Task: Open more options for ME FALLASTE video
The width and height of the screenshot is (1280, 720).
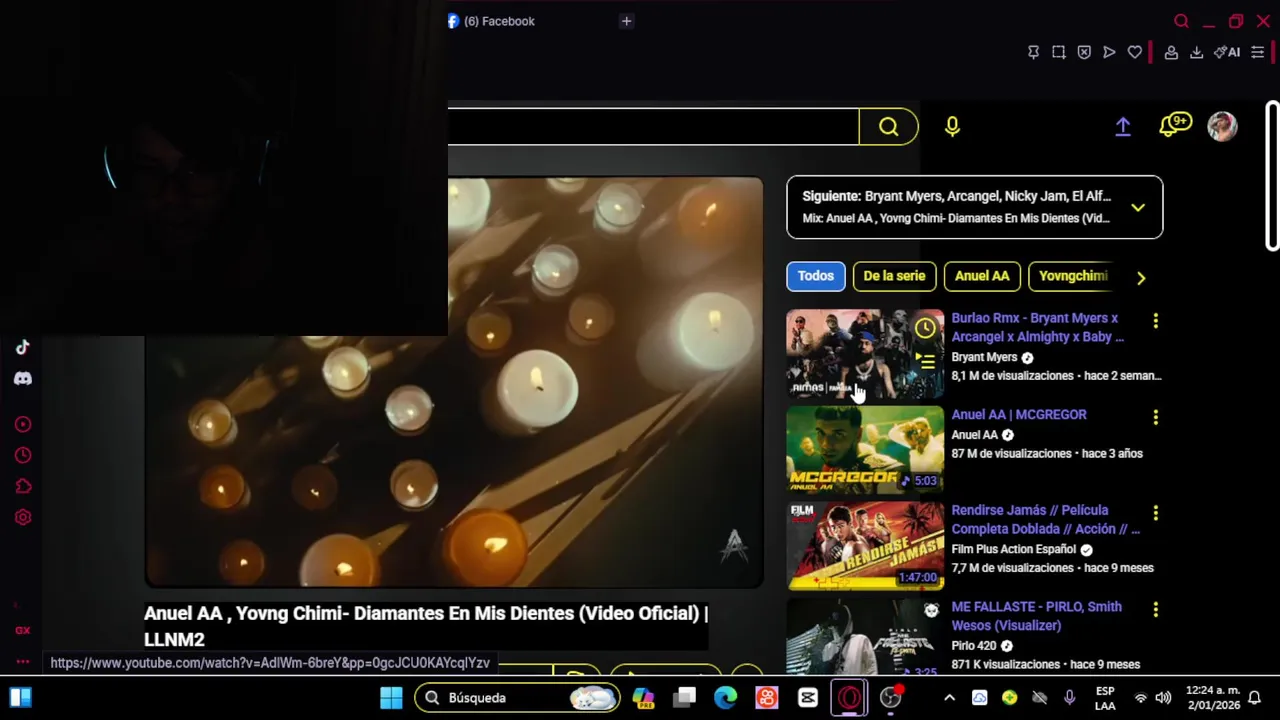Action: click(1155, 609)
